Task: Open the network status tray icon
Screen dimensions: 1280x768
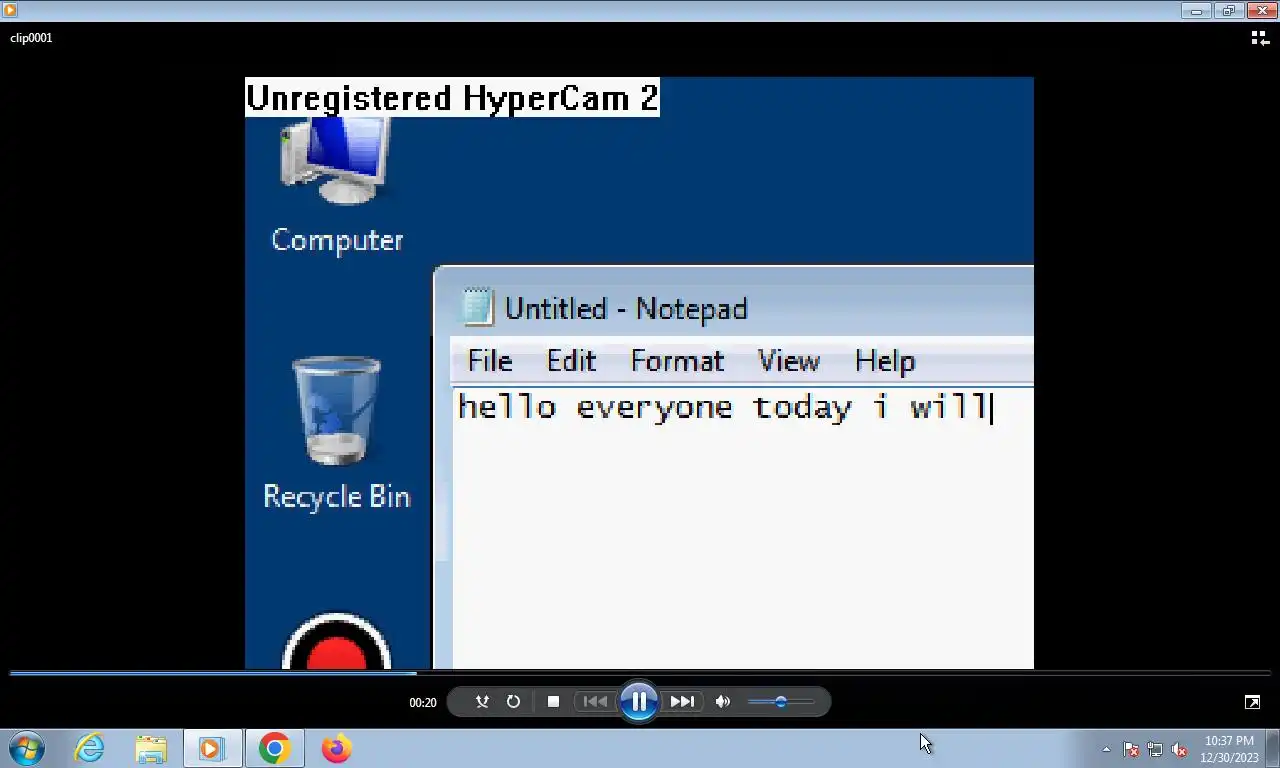Action: [x=1155, y=749]
